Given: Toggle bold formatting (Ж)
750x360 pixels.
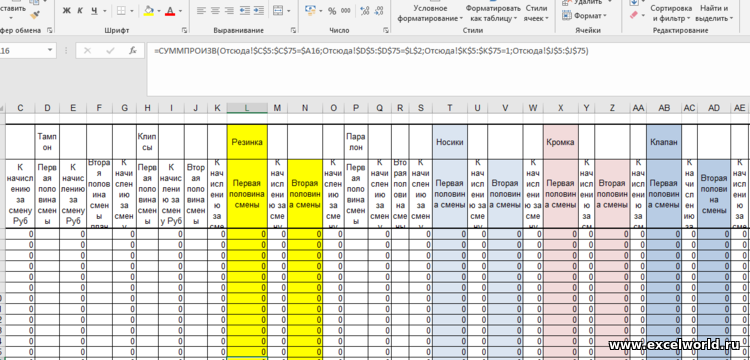Looking at the screenshot, I should [x=66, y=11].
